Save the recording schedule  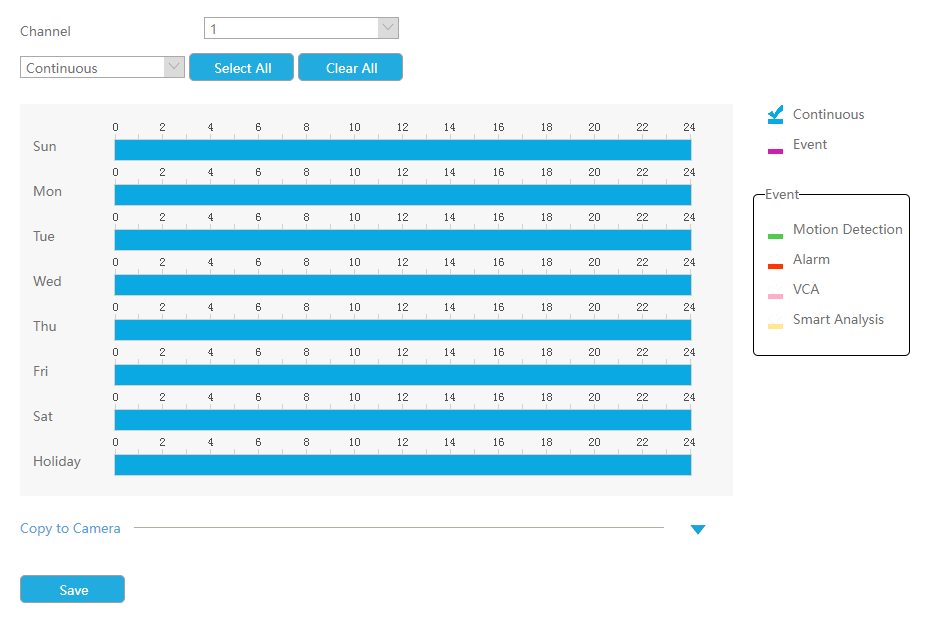pyautogui.click(x=73, y=589)
